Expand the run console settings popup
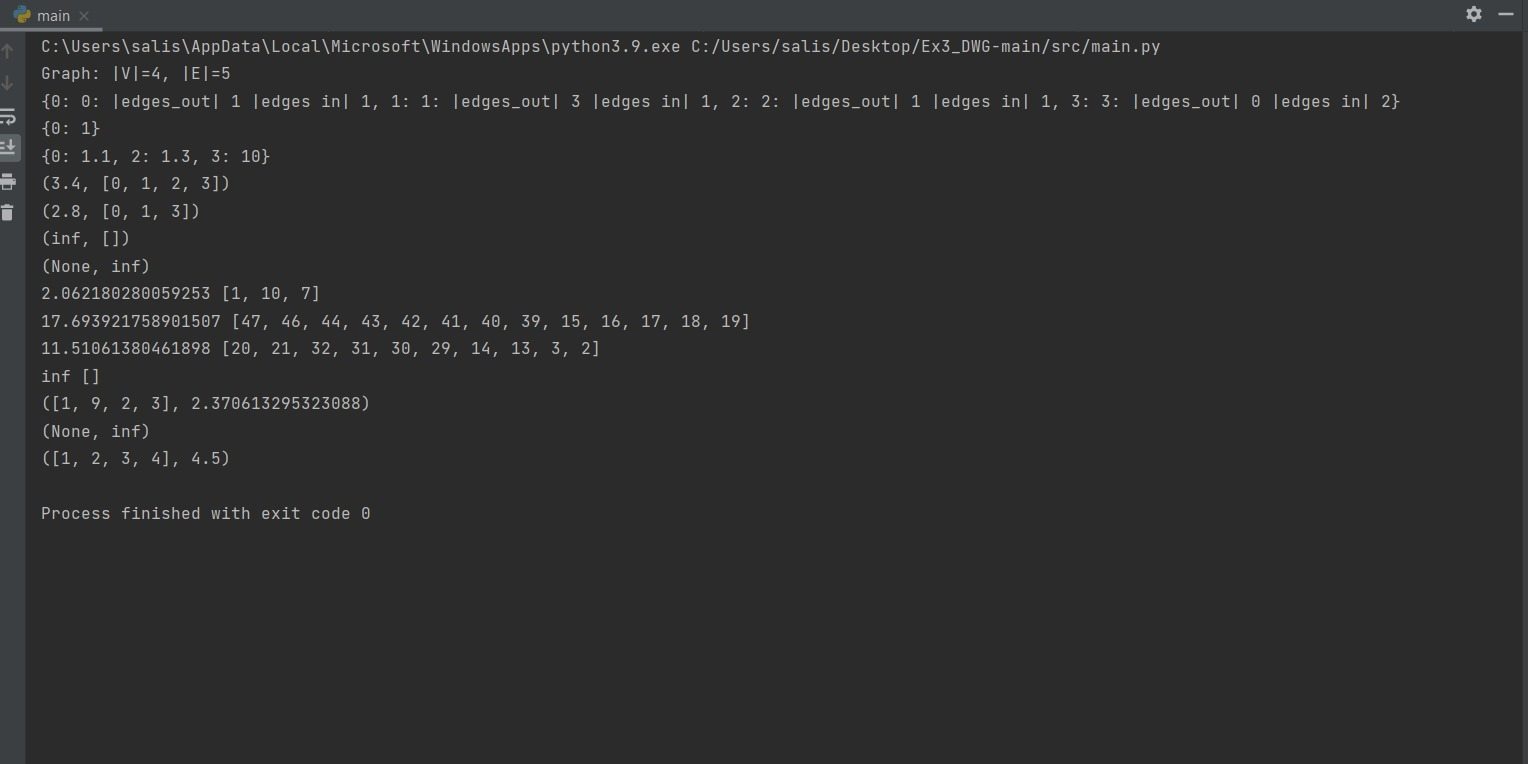Screen dimensions: 1528x764 click(x=1472, y=15)
